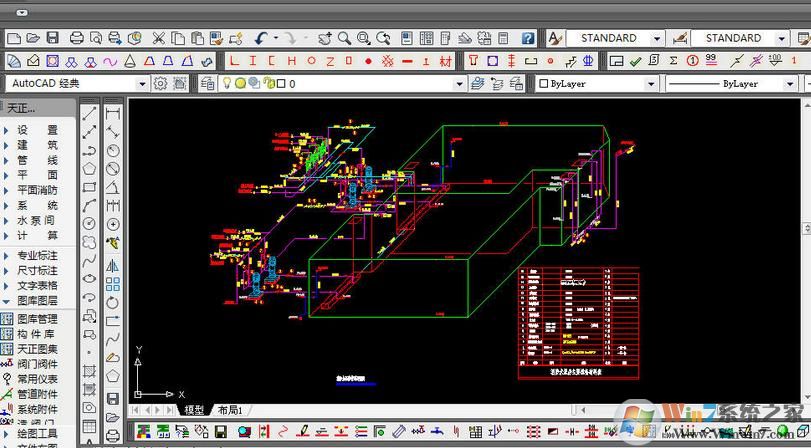
Task: Click the Layer Properties Manager icon
Action: point(208,84)
